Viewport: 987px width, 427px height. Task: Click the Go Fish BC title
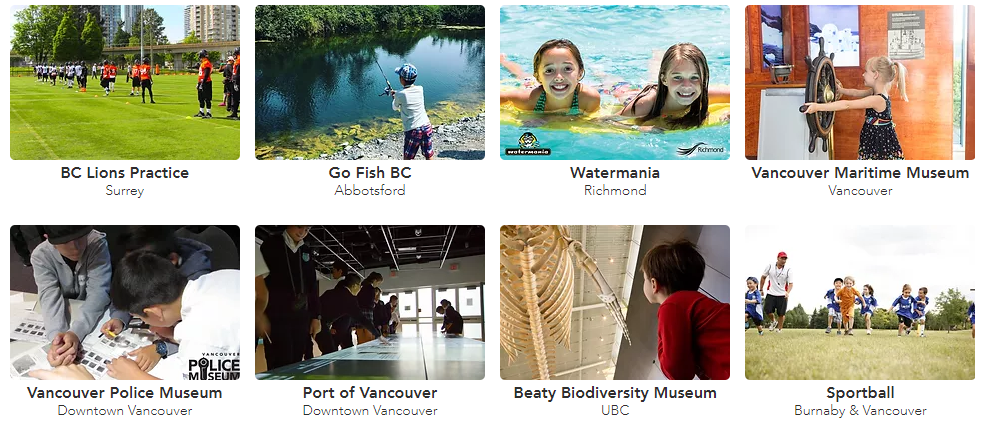(x=370, y=173)
